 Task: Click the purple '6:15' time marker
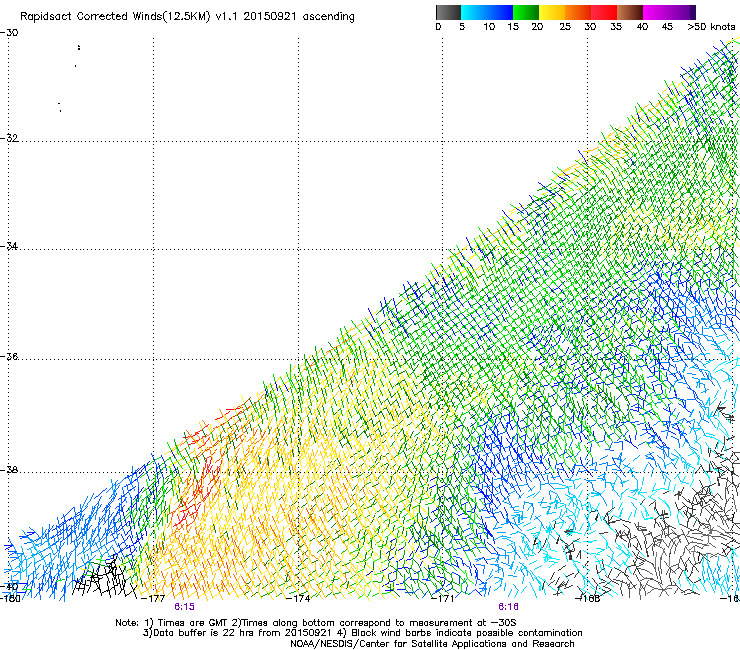click(185, 607)
